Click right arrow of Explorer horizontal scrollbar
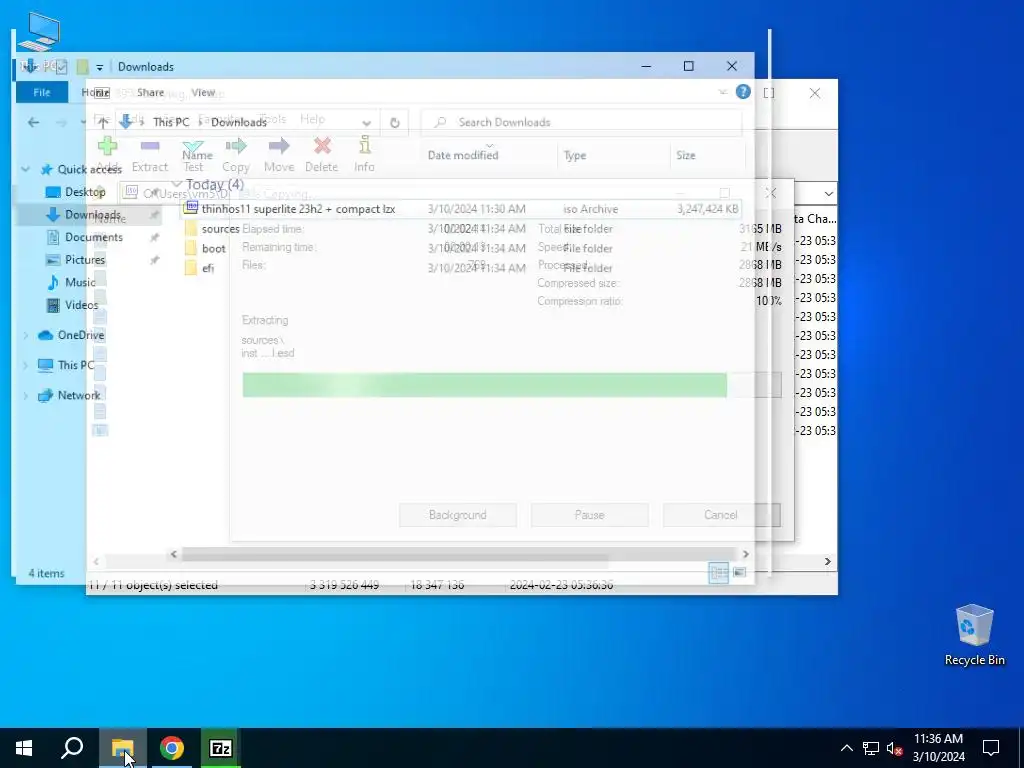The image size is (1024, 768). 746,554
